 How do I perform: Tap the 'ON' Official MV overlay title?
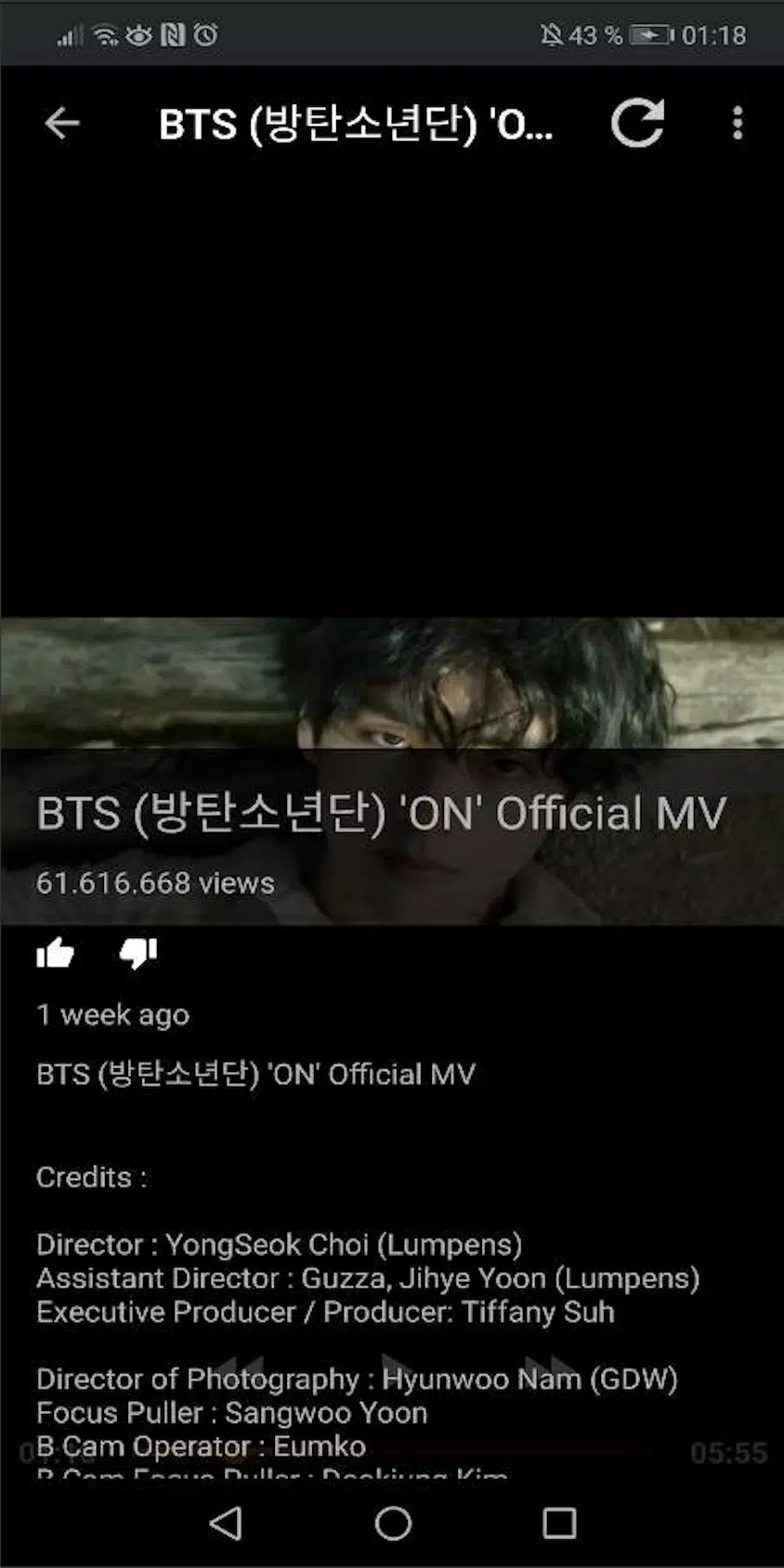pyautogui.click(x=381, y=814)
